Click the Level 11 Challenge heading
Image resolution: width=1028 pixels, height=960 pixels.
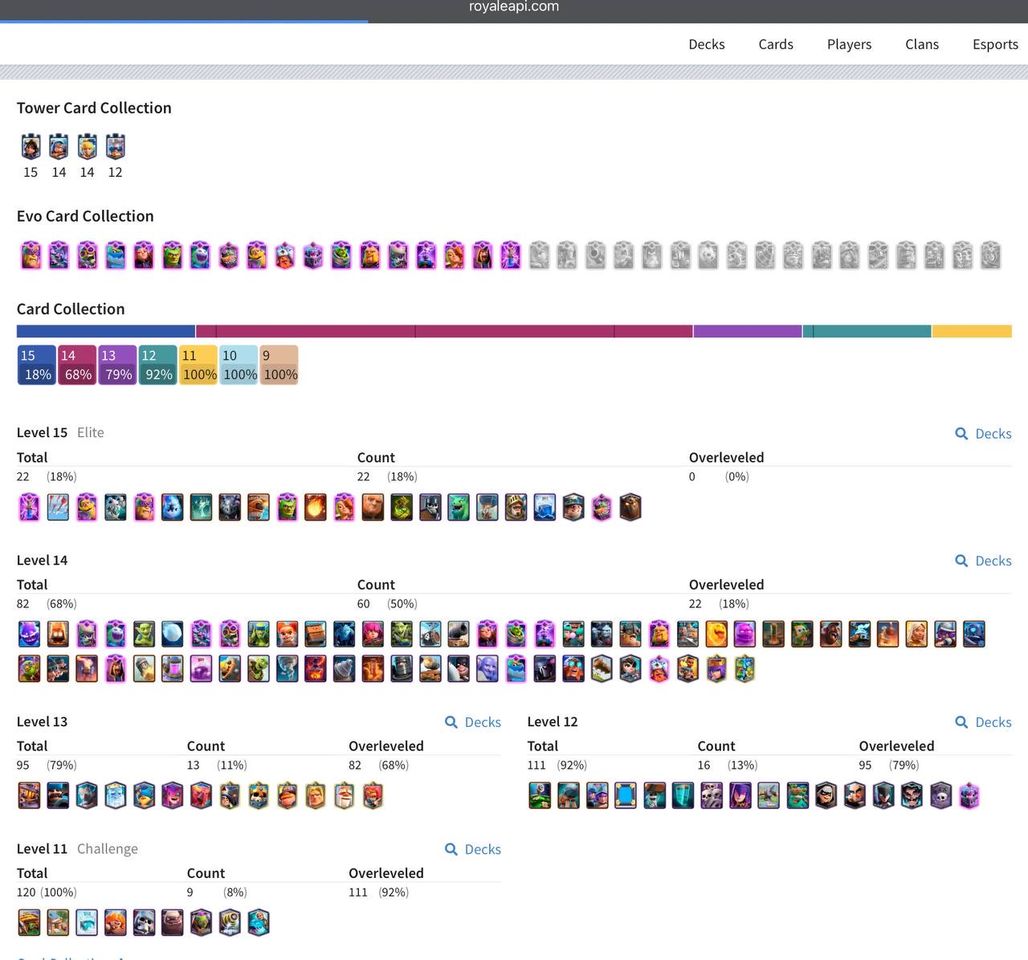77,849
